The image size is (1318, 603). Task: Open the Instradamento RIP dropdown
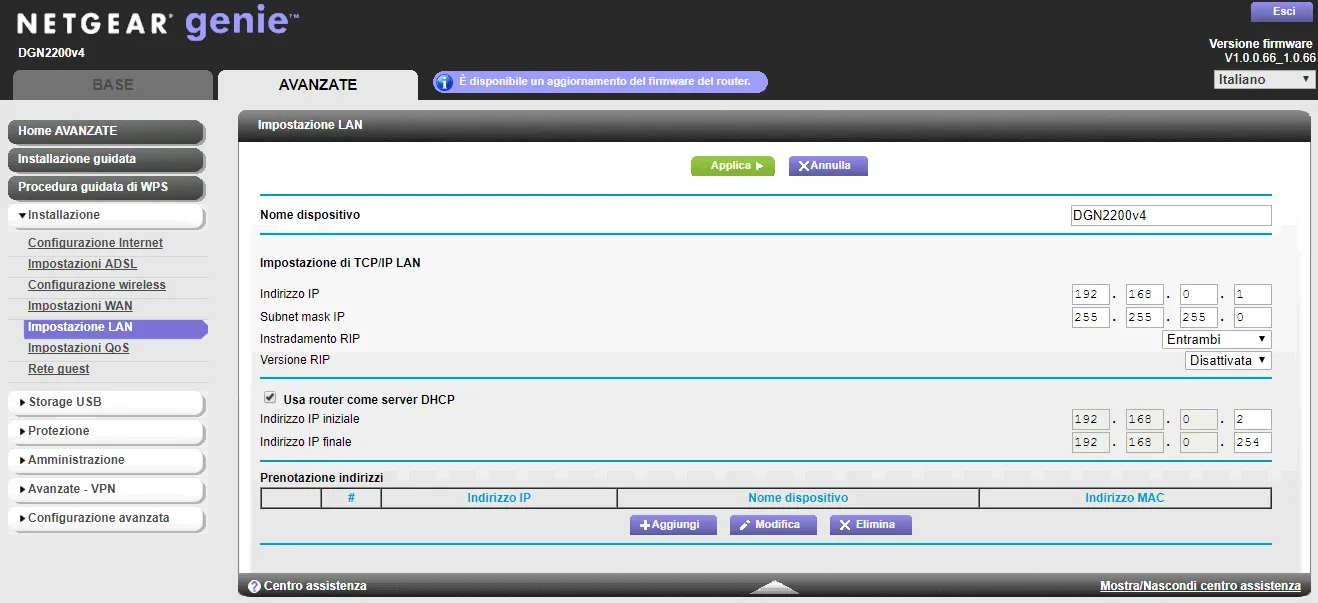tap(1218, 339)
